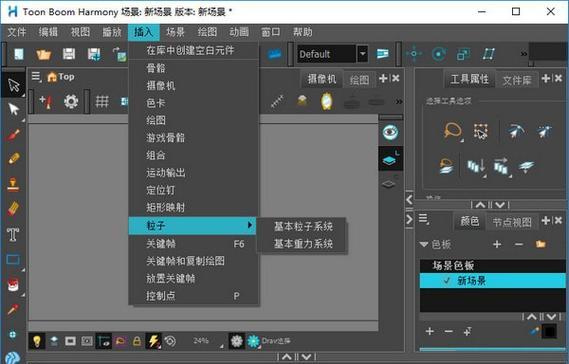Screen dimensions: 569x364
Task: Select the 场景色板 palette list header
Action: (x=492, y=266)
